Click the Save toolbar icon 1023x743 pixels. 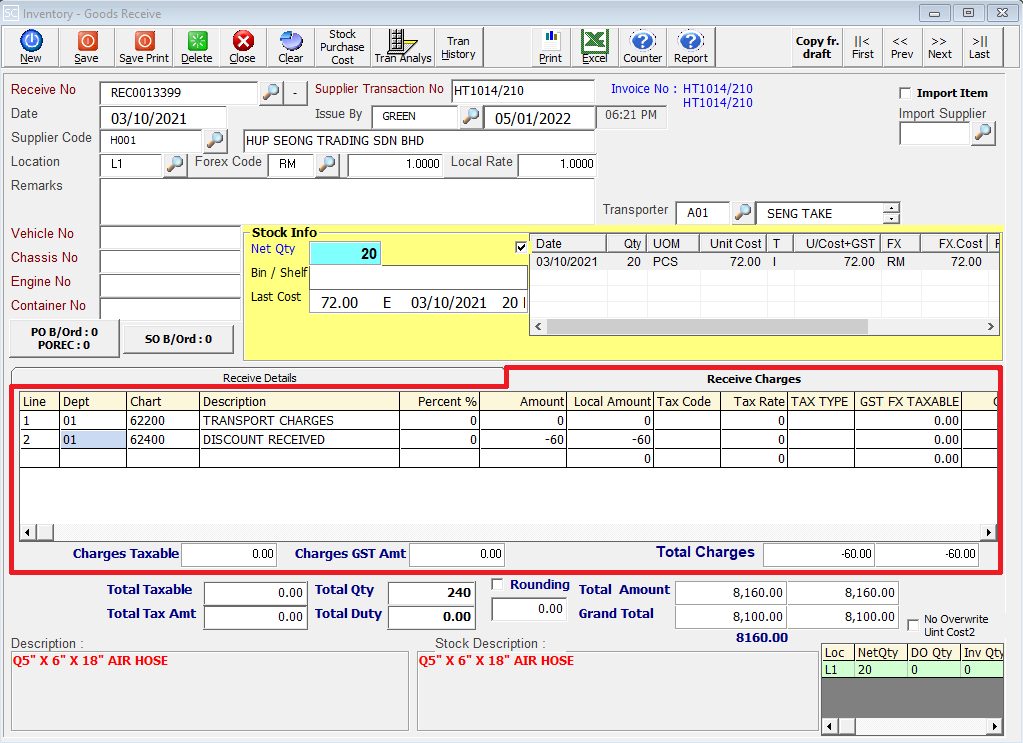click(x=87, y=47)
